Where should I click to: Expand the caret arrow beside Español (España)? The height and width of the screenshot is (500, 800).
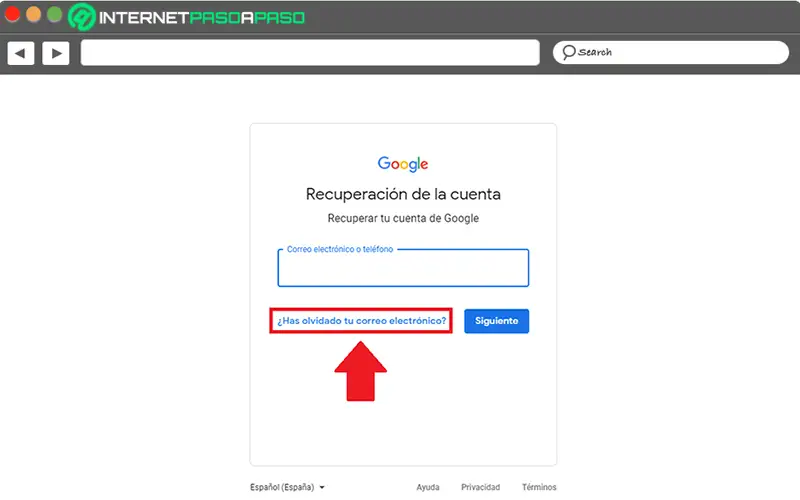pyautogui.click(x=322, y=488)
